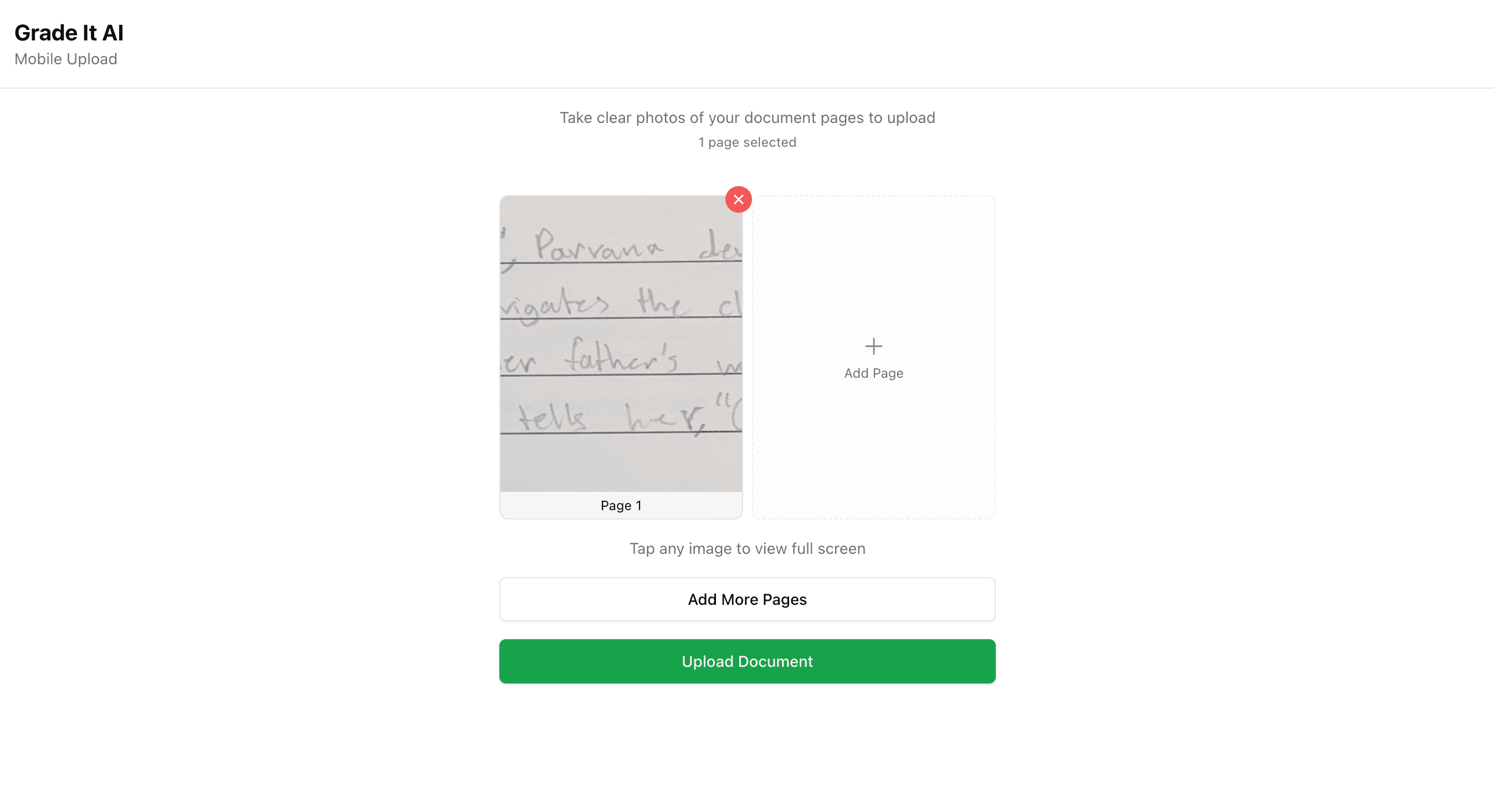Tap the Add Page text label
The width and height of the screenshot is (1494, 812).
tap(873, 373)
